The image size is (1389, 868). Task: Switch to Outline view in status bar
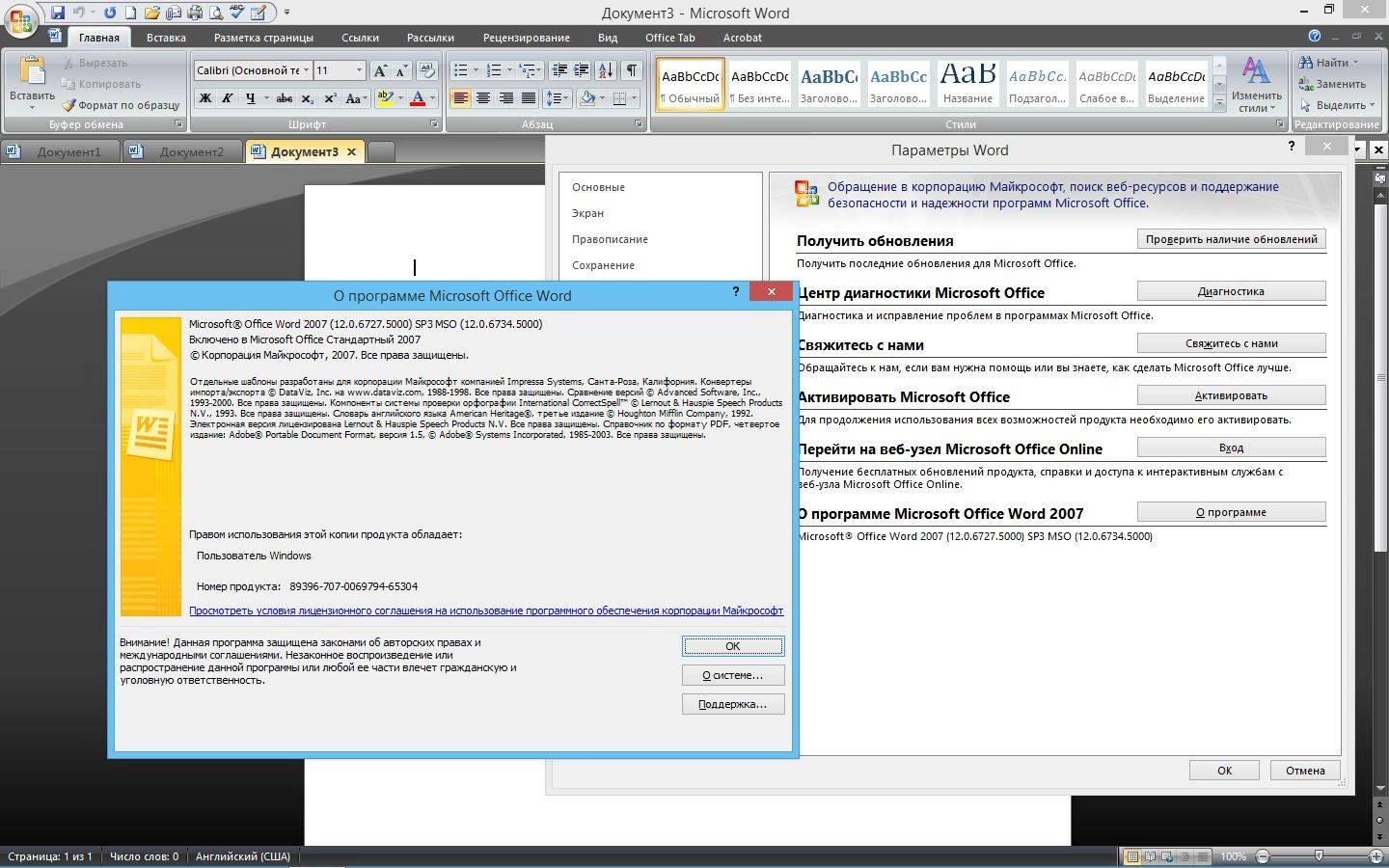[x=1185, y=856]
